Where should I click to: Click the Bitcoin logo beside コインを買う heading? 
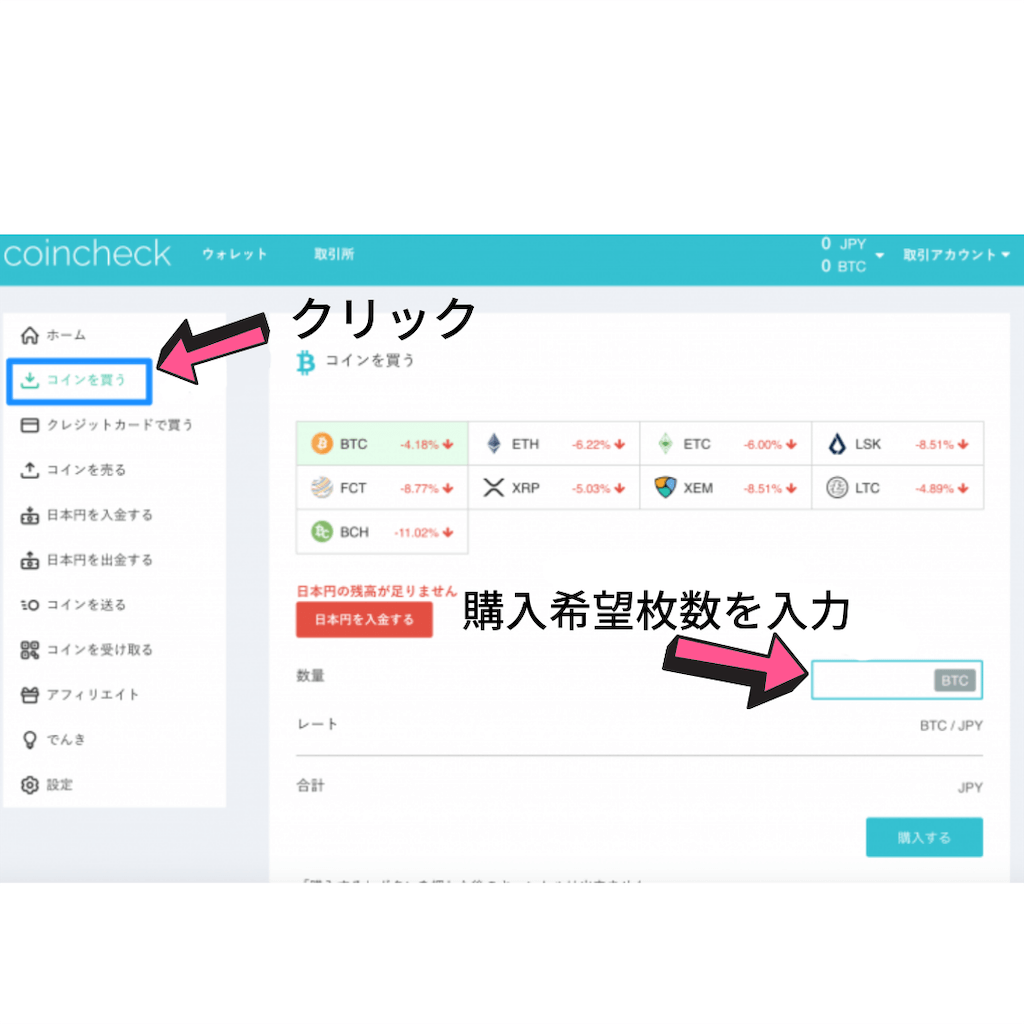305,362
